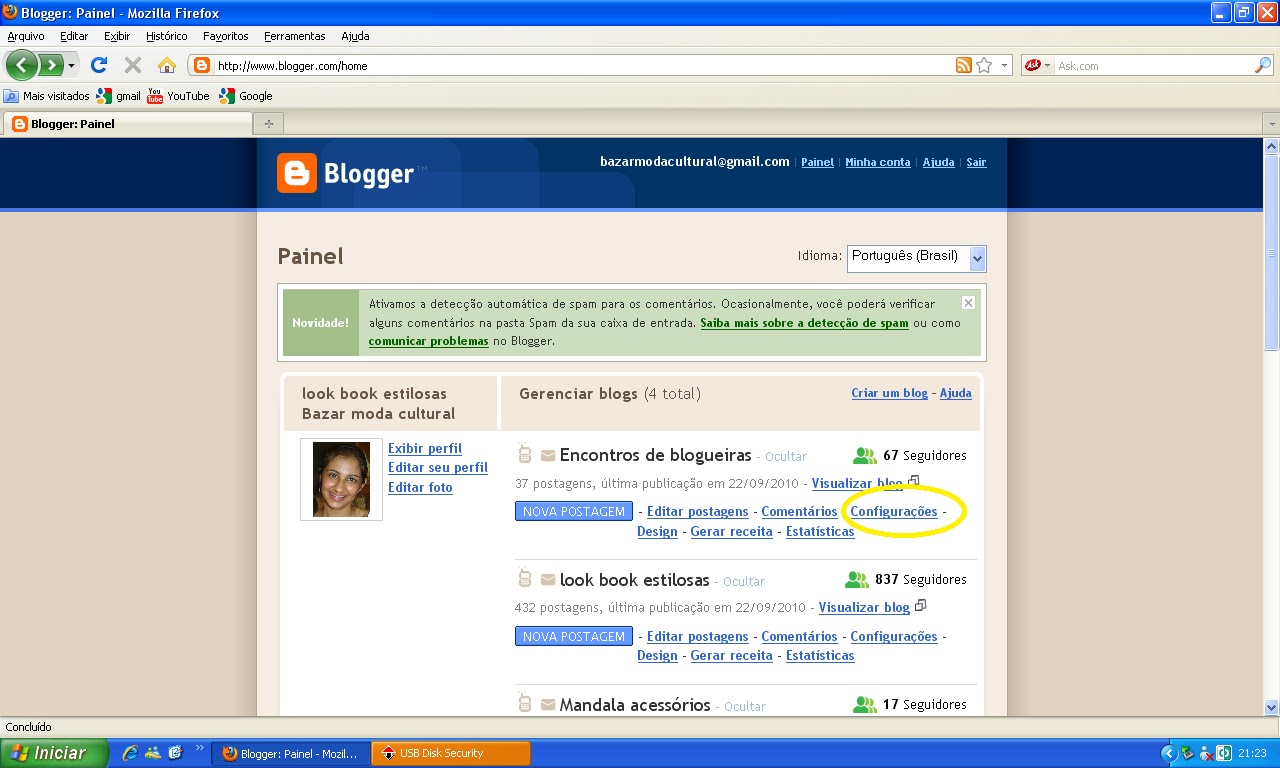Open the Idioma language dropdown
Viewport: 1280px width, 768px height.
(x=917, y=258)
